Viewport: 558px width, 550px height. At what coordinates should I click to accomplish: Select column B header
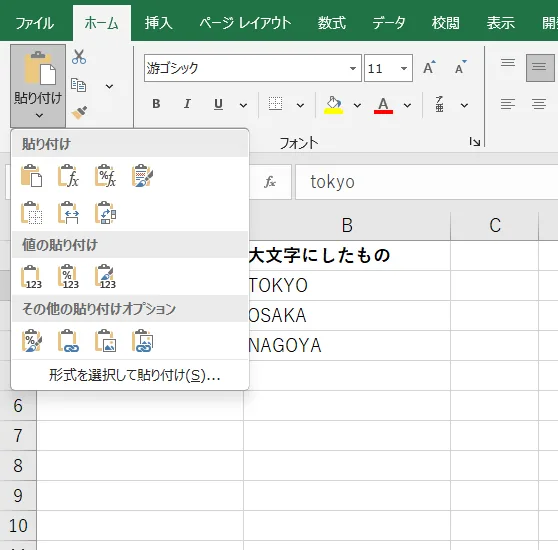(x=347, y=226)
